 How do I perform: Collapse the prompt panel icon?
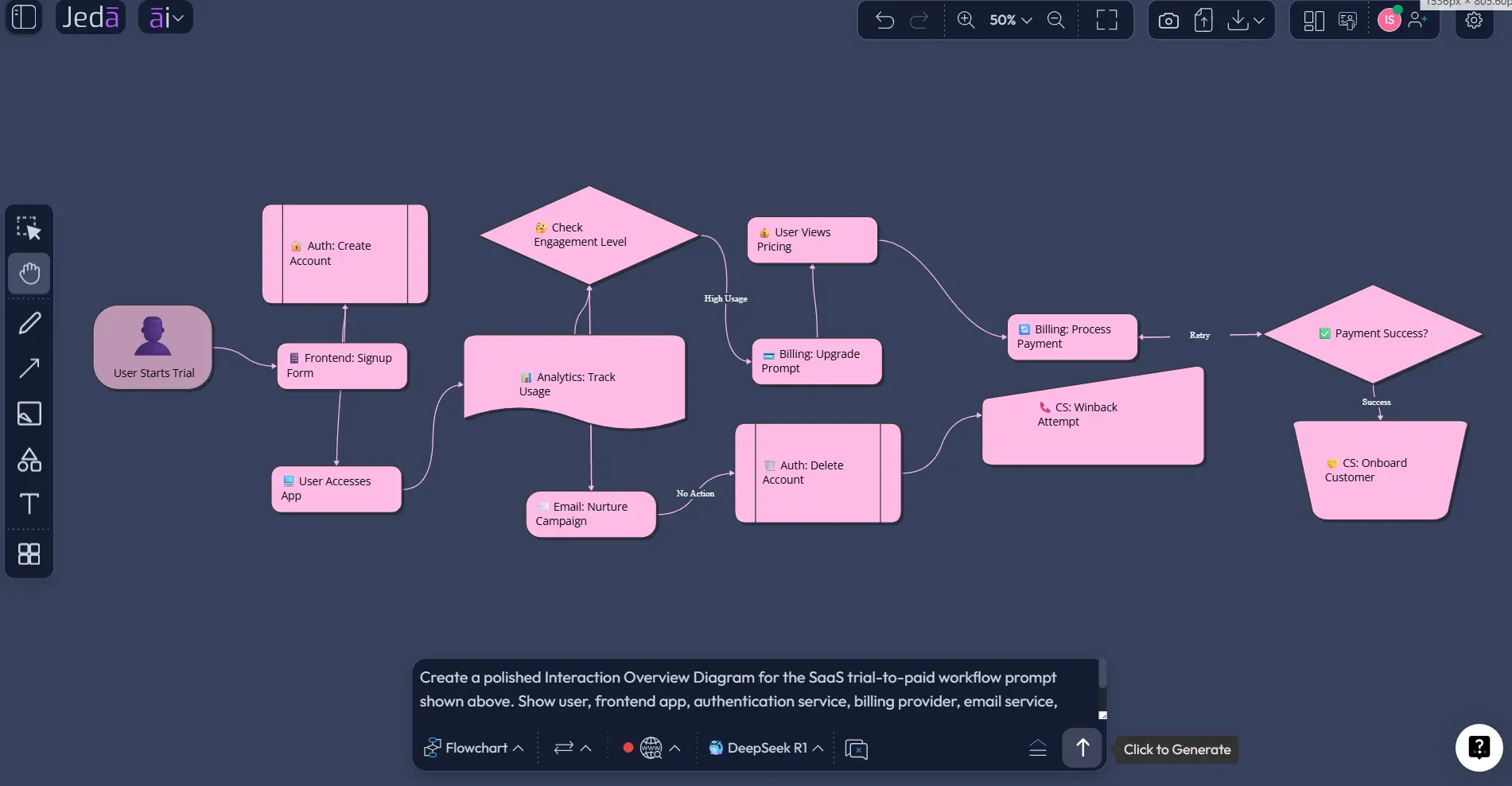coord(1038,748)
